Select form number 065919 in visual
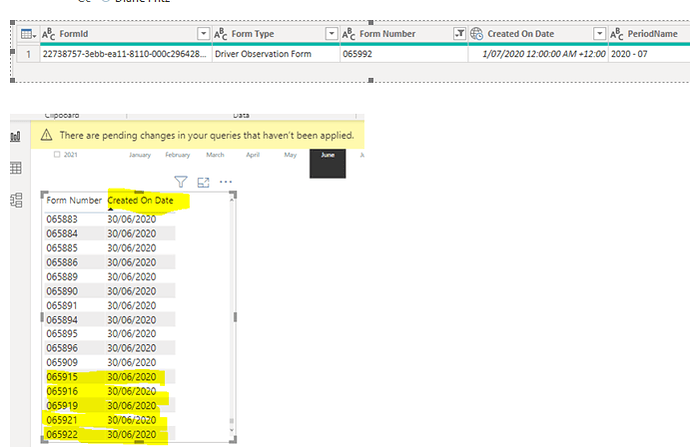 pos(62,406)
